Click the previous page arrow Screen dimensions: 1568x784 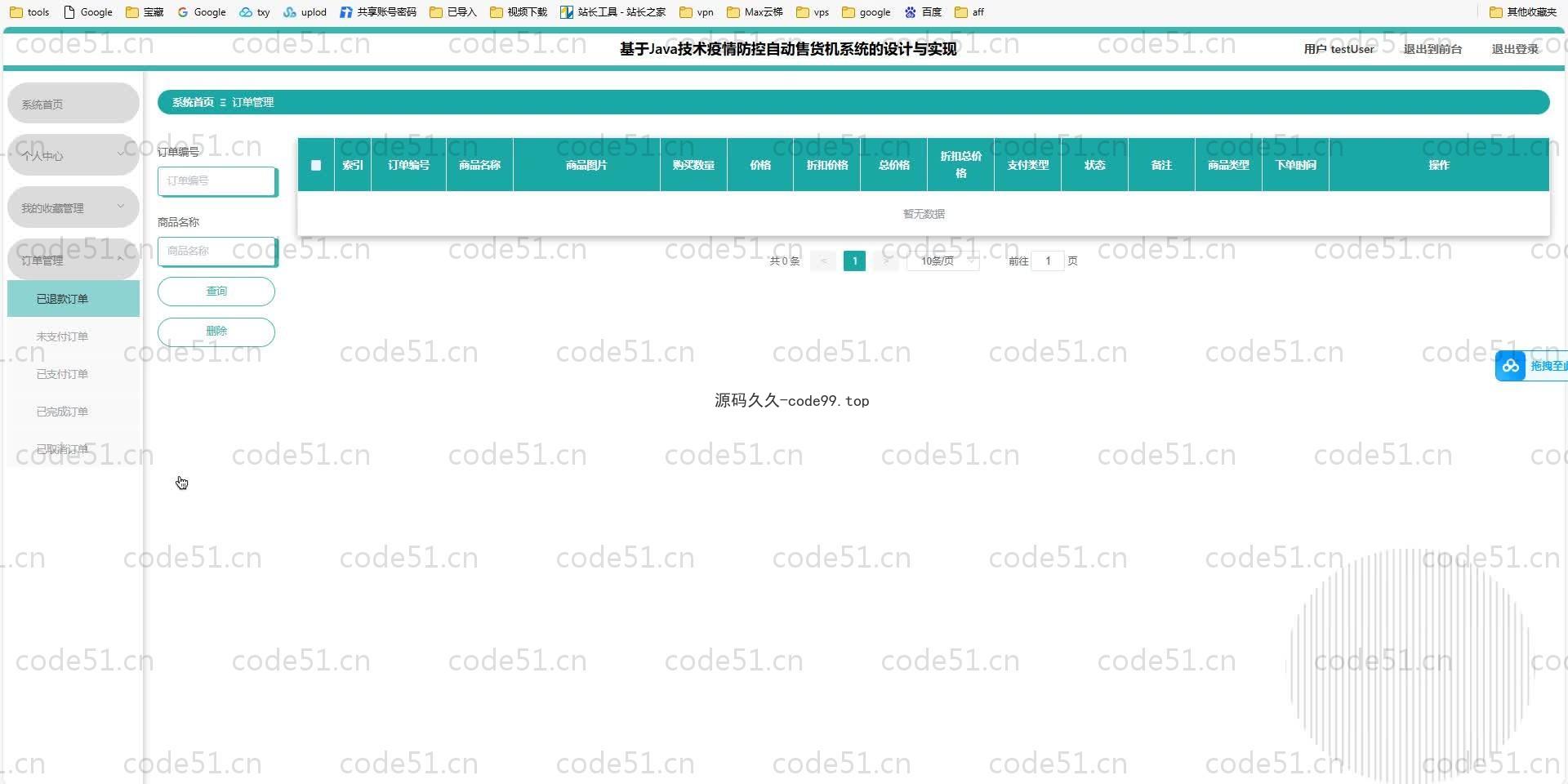[x=823, y=261]
